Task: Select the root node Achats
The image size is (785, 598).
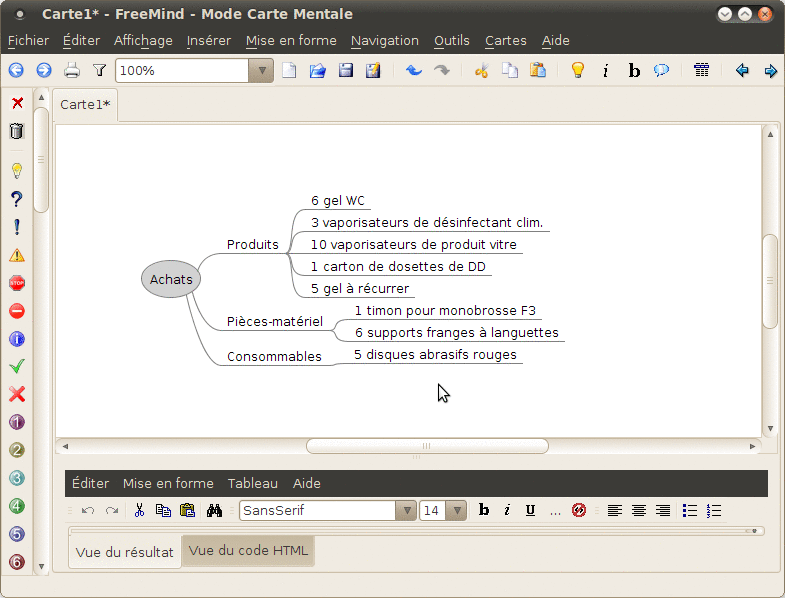Action: pyautogui.click(x=171, y=279)
